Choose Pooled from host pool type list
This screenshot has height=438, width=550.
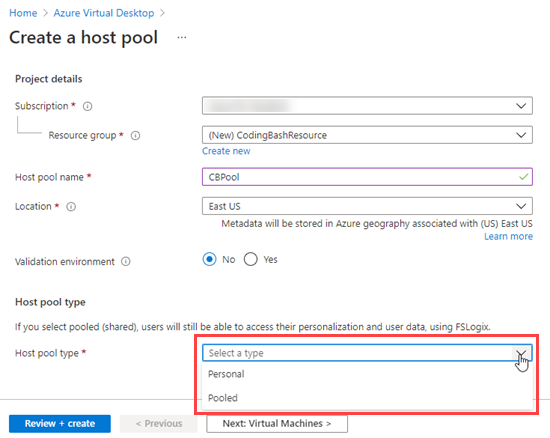[x=367, y=398]
